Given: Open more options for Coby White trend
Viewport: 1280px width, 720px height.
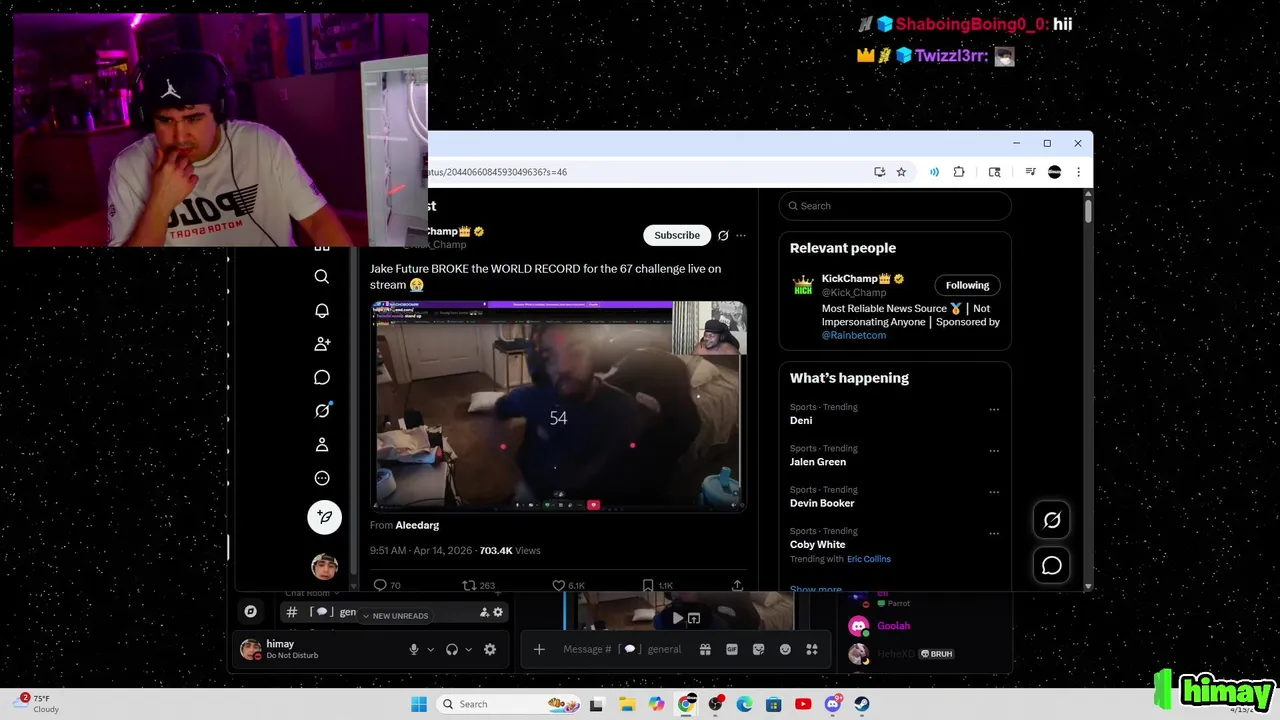Looking at the screenshot, I should pyautogui.click(x=994, y=533).
